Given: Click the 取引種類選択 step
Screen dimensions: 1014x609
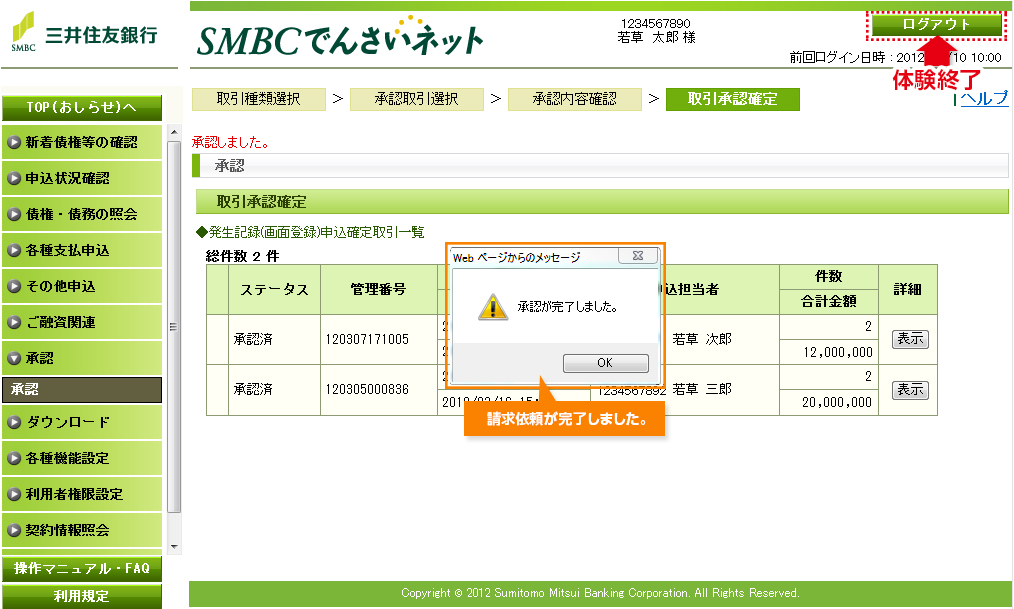Looking at the screenshot, I should pos(259,99).
